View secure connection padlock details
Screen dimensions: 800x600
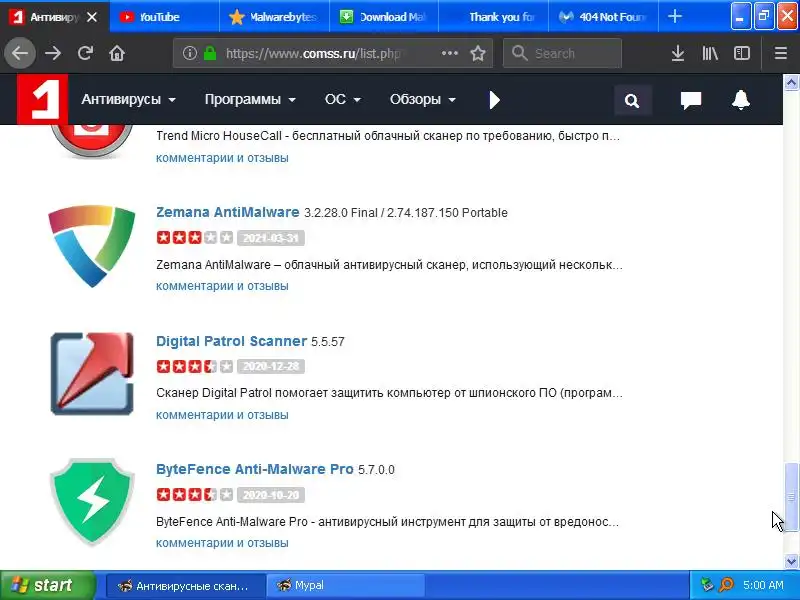pyautogui.click(x=210, y=53)
